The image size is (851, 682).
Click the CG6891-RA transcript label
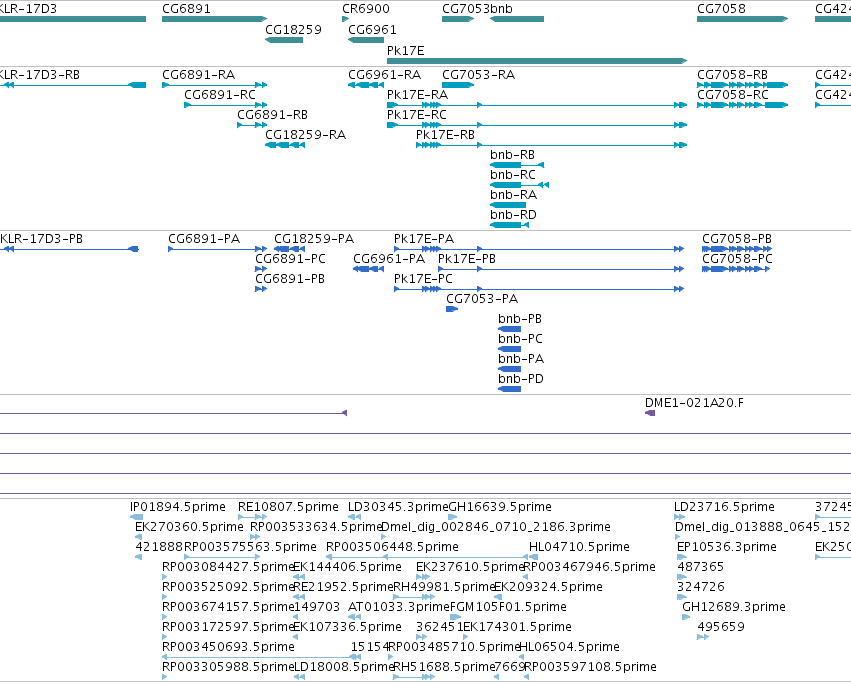[x=199, y=74]
